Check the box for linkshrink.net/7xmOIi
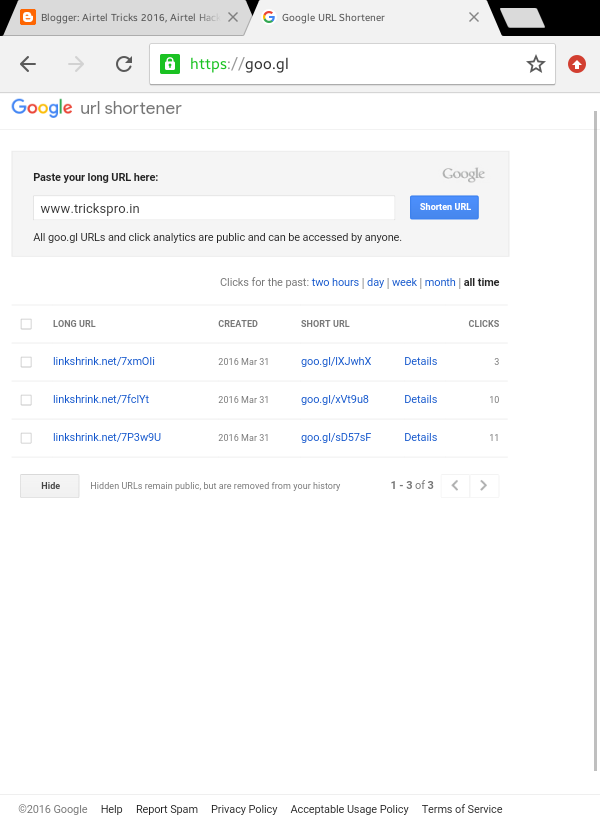600x822 pixels. [26, 361]
